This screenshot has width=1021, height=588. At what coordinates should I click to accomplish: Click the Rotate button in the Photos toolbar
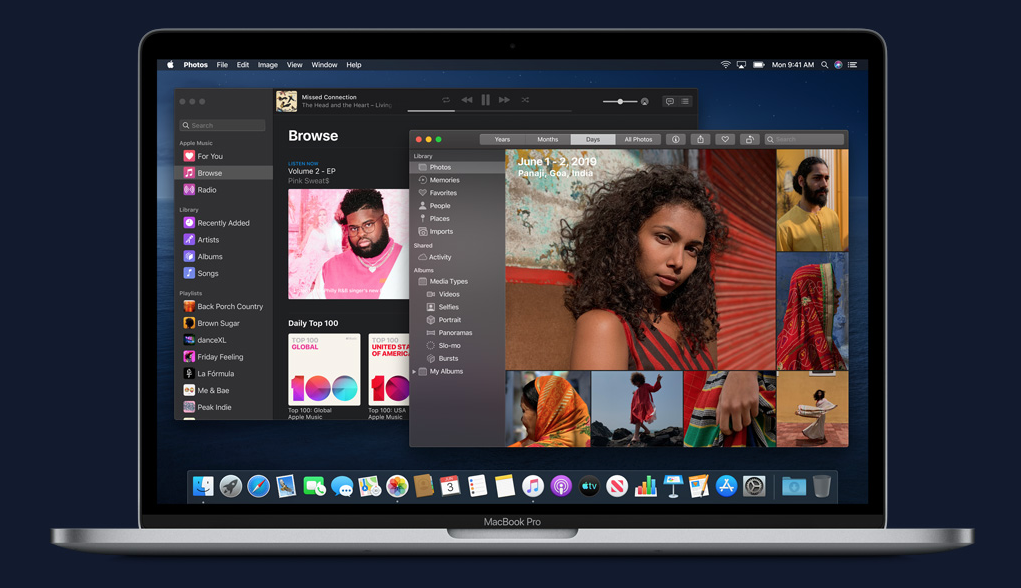tap(749, 139)
